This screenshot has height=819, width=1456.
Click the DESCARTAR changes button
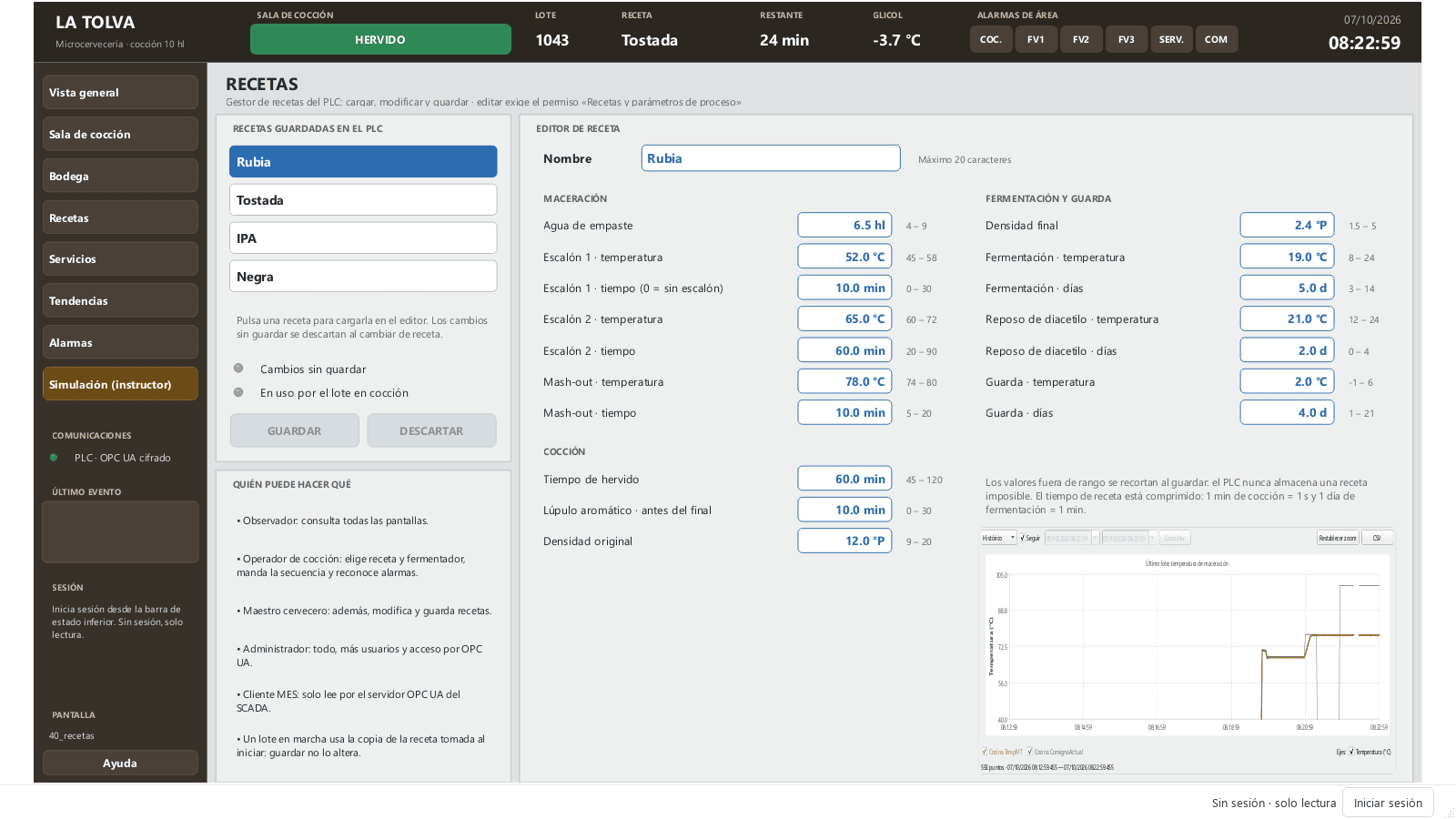pyautogui.click(x=431, y=430)
